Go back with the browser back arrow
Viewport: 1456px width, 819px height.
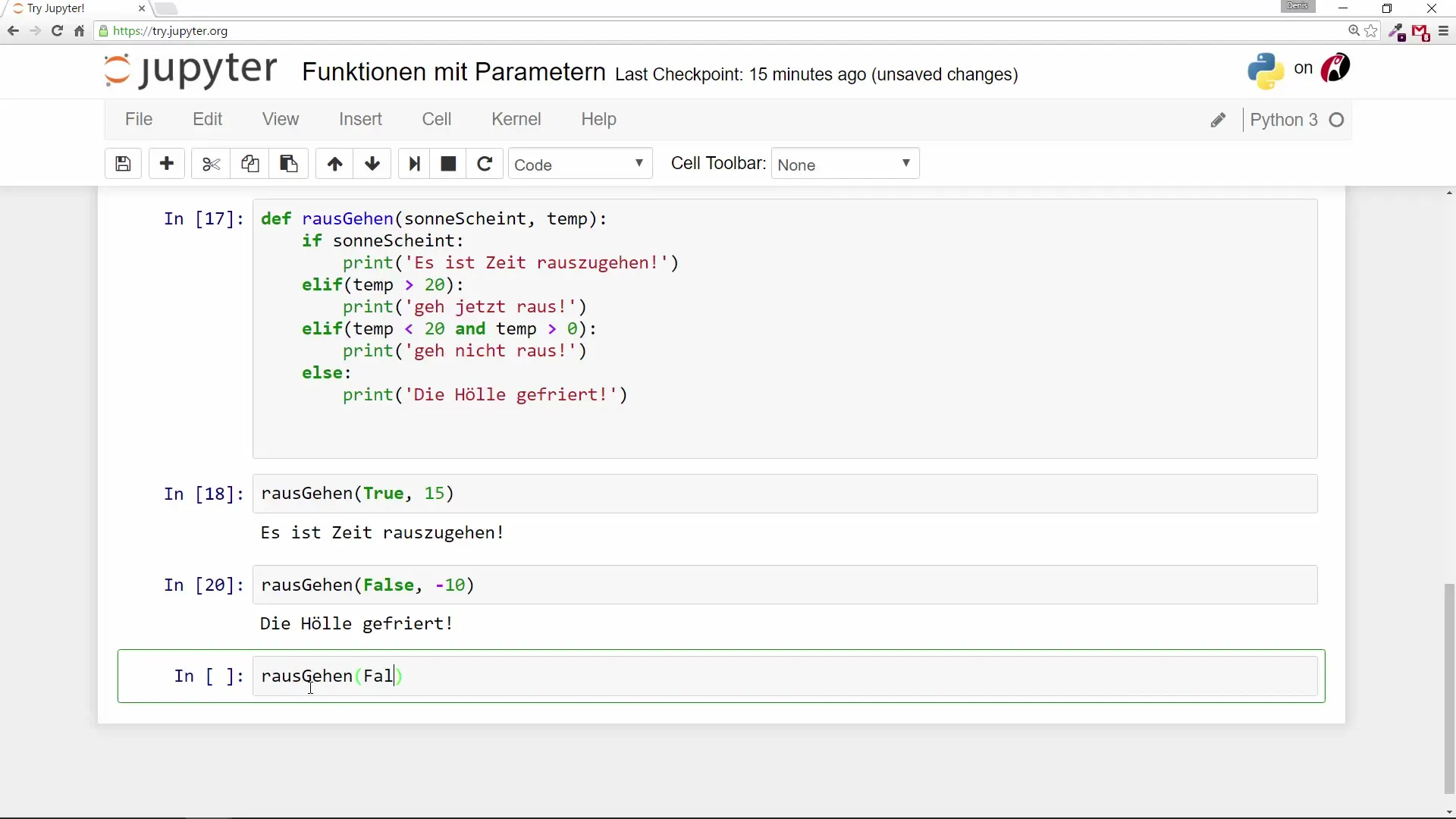[13, 31]
